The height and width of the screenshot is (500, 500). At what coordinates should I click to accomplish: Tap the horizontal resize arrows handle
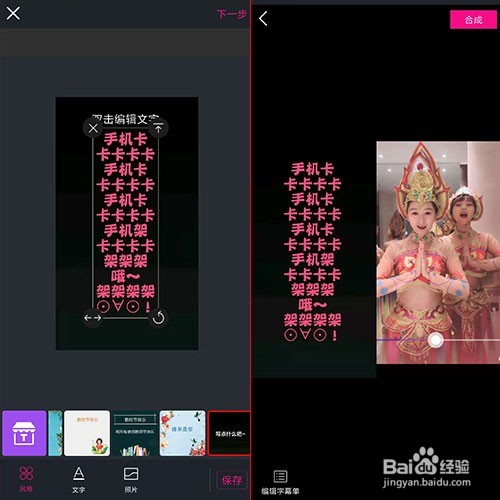click(93, 318)
